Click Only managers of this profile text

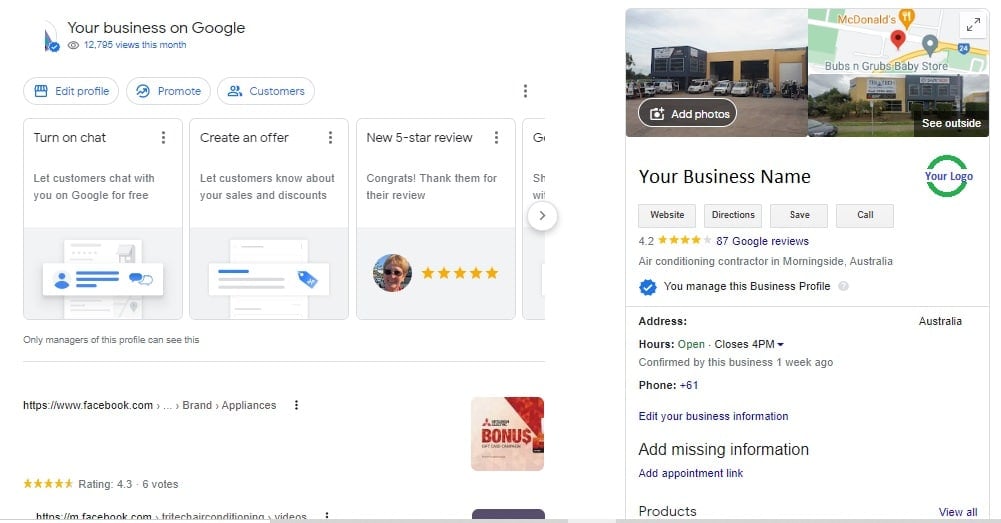[111, 340]
